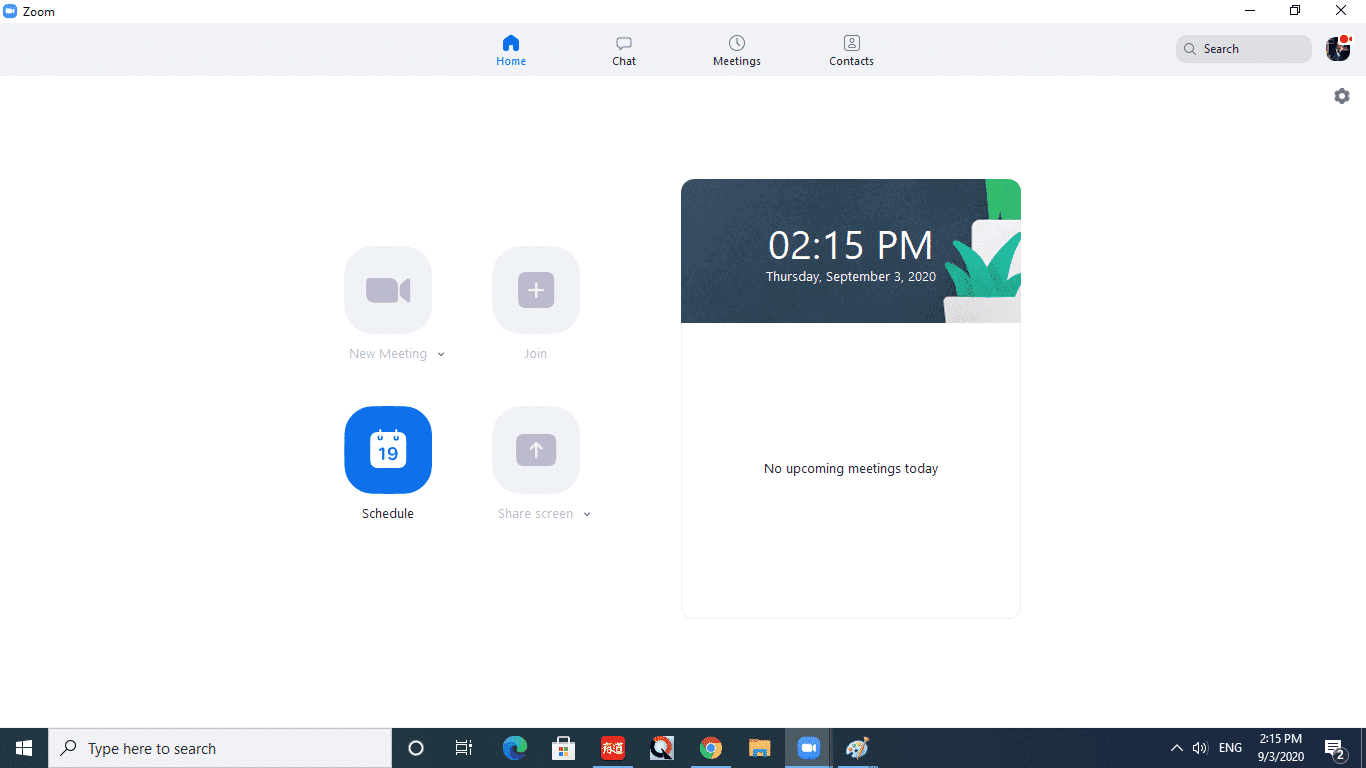Screen dimensions: 1366x768
Task: Open the Settings gear icon
Action: pos(1342,96)
